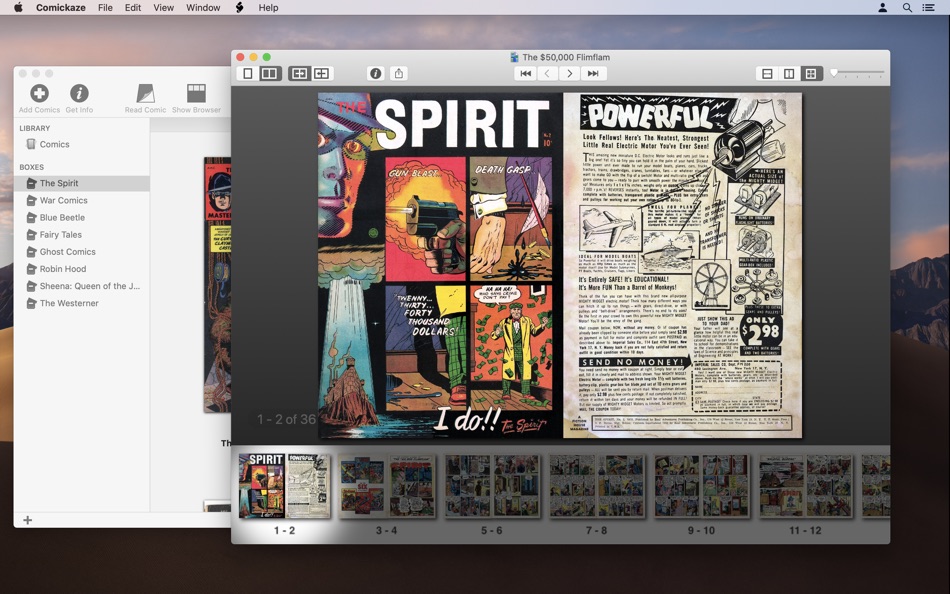Screen dimensions: 950x594
Task: Open the Window menu
Action: click(202, 7)
